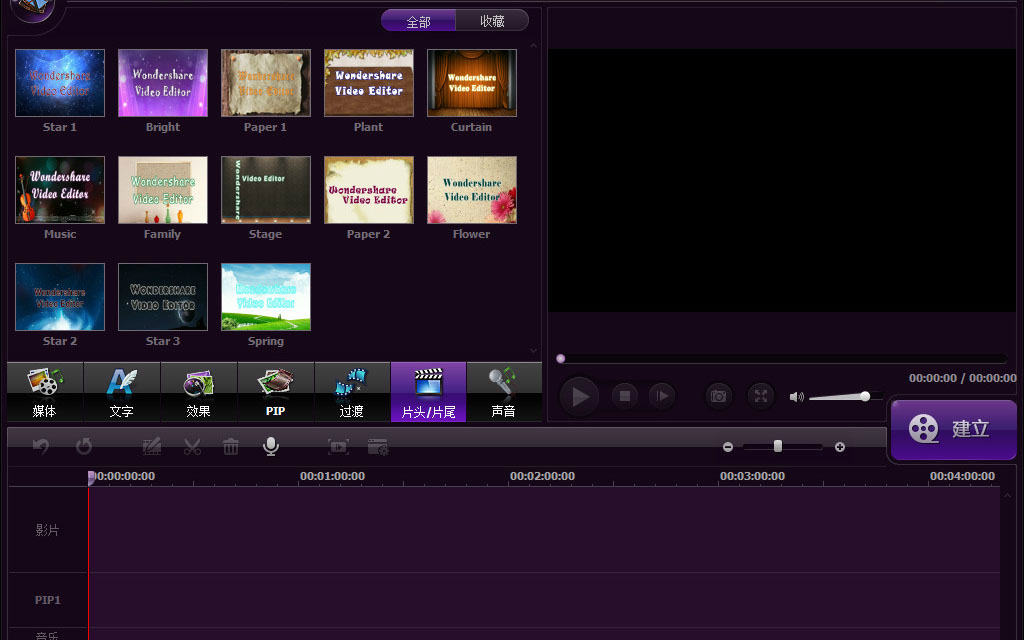Switch the preview to full screen
Screen dimensions: 1024x640
761,396
